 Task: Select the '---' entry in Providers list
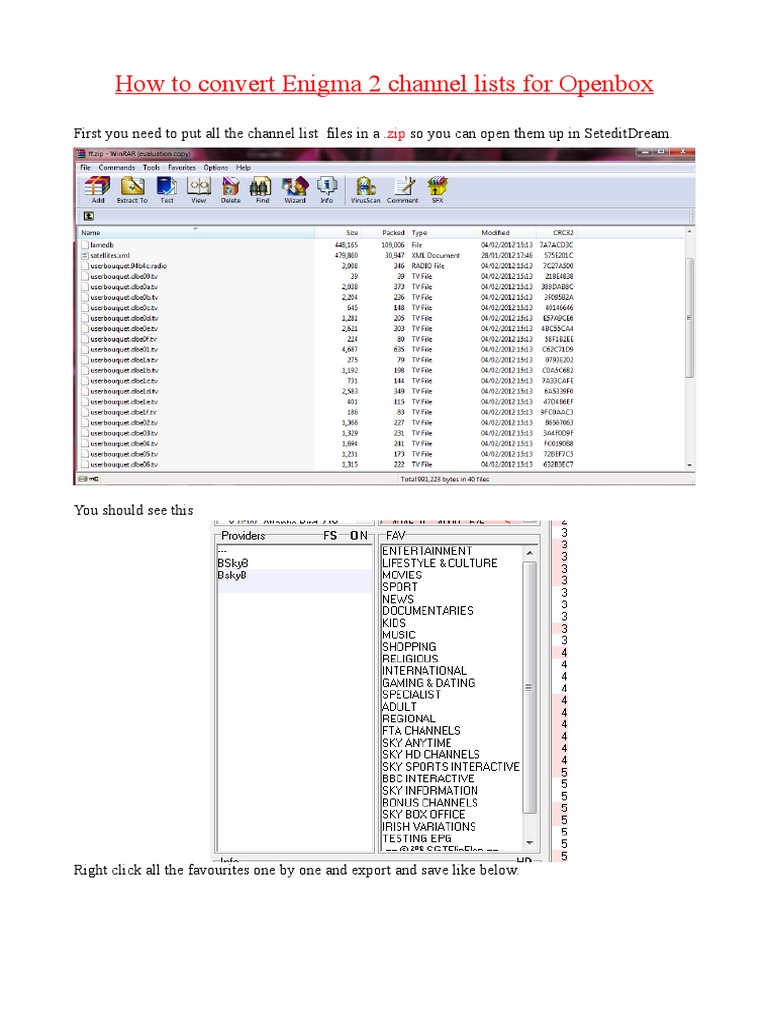coord(295,551)
